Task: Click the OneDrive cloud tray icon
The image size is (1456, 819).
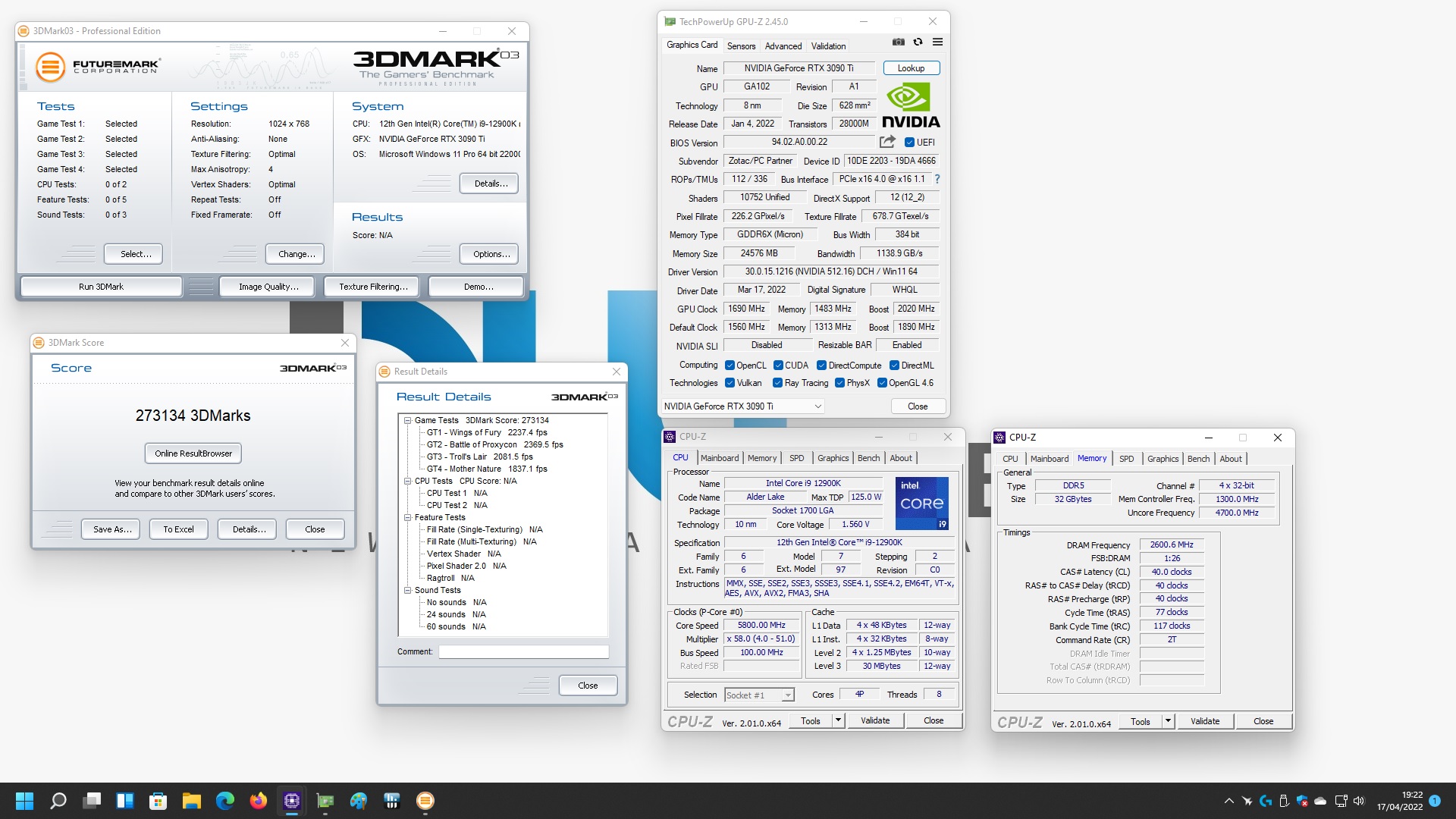Action: click(x=1320, y=801)
